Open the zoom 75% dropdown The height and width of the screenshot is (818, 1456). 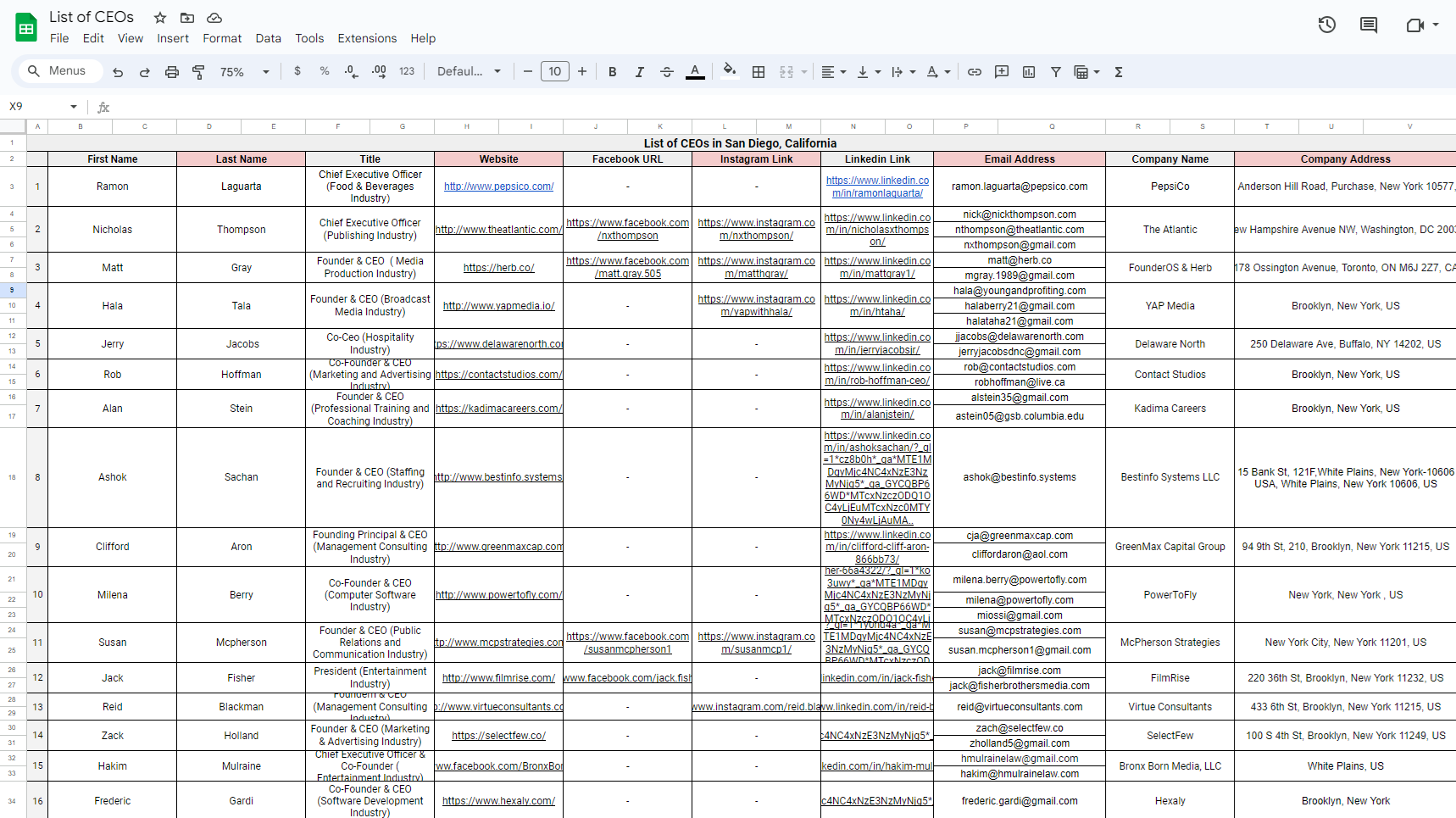[x=244, y=72]
